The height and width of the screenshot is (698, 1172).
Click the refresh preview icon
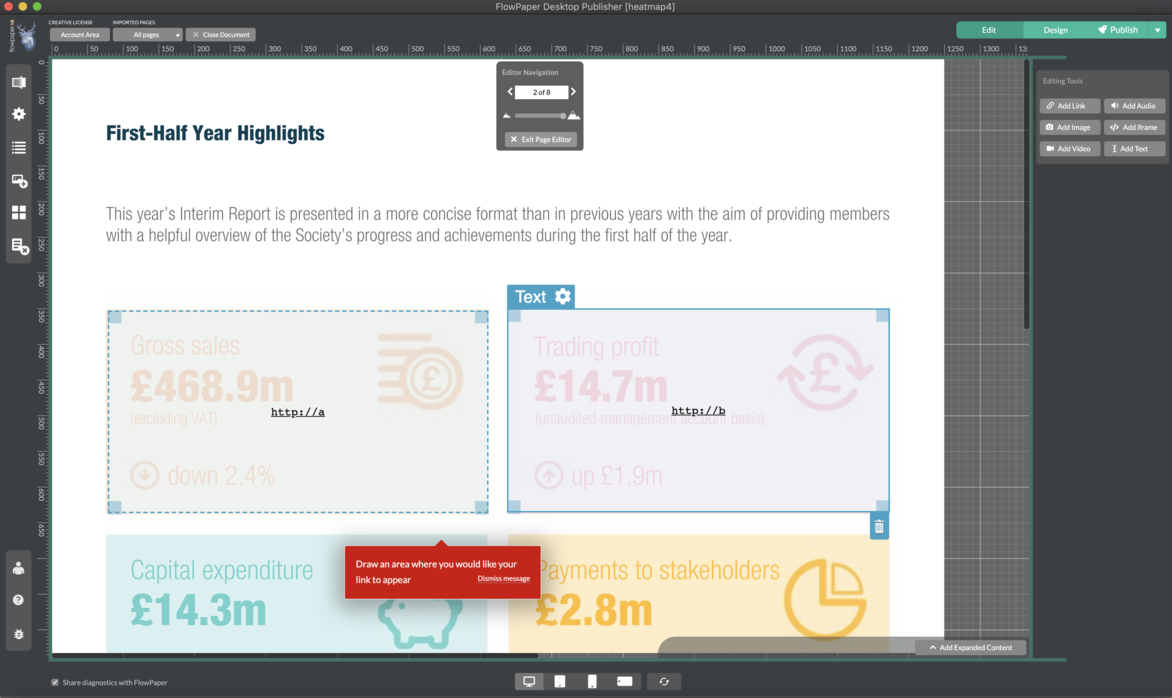click(x=664, y=681)
